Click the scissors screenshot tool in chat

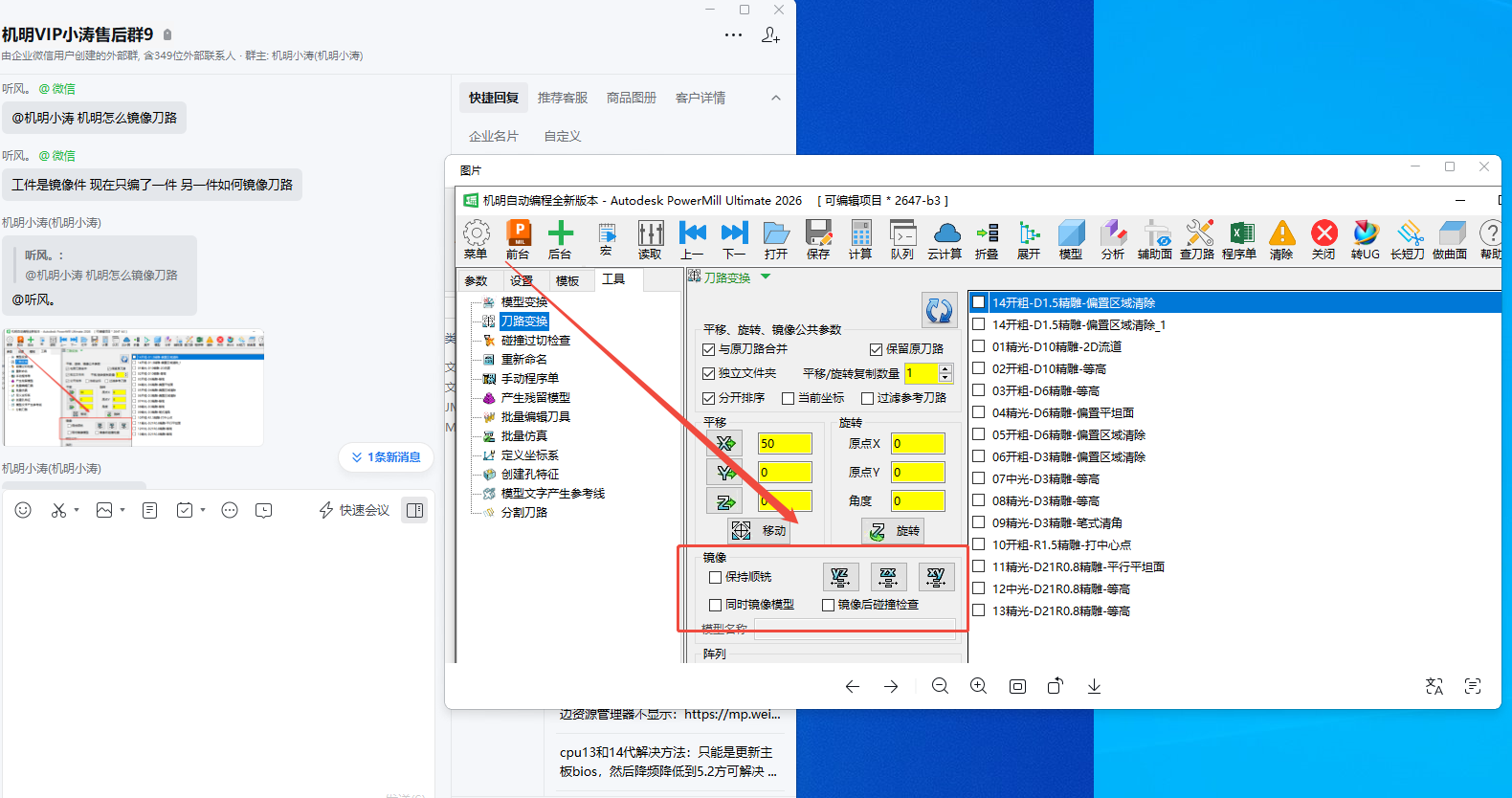pyautogui.click(x=59, y=511)
